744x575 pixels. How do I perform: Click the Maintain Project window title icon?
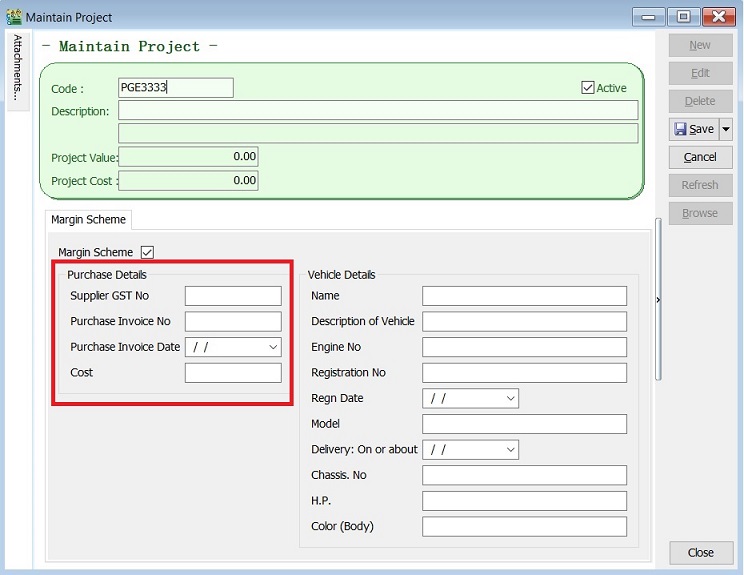coord(13,17)
